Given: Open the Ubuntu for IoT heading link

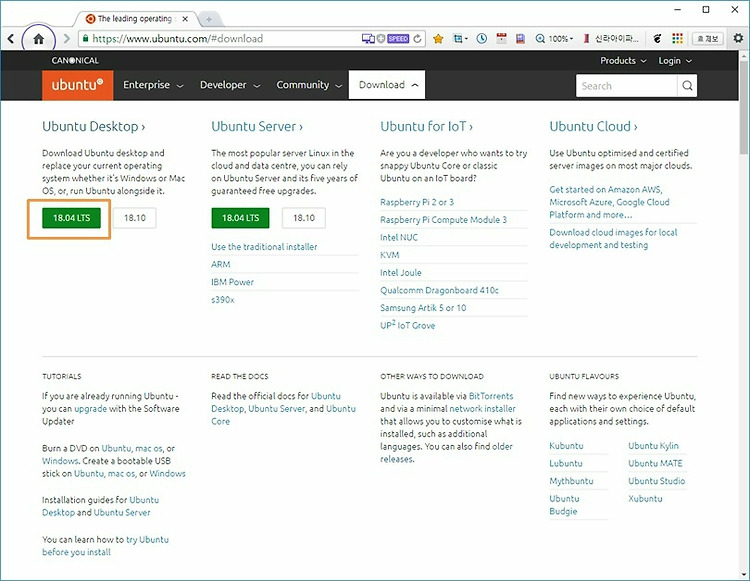Looking at the screenshot, I should (x=426, y=127).
